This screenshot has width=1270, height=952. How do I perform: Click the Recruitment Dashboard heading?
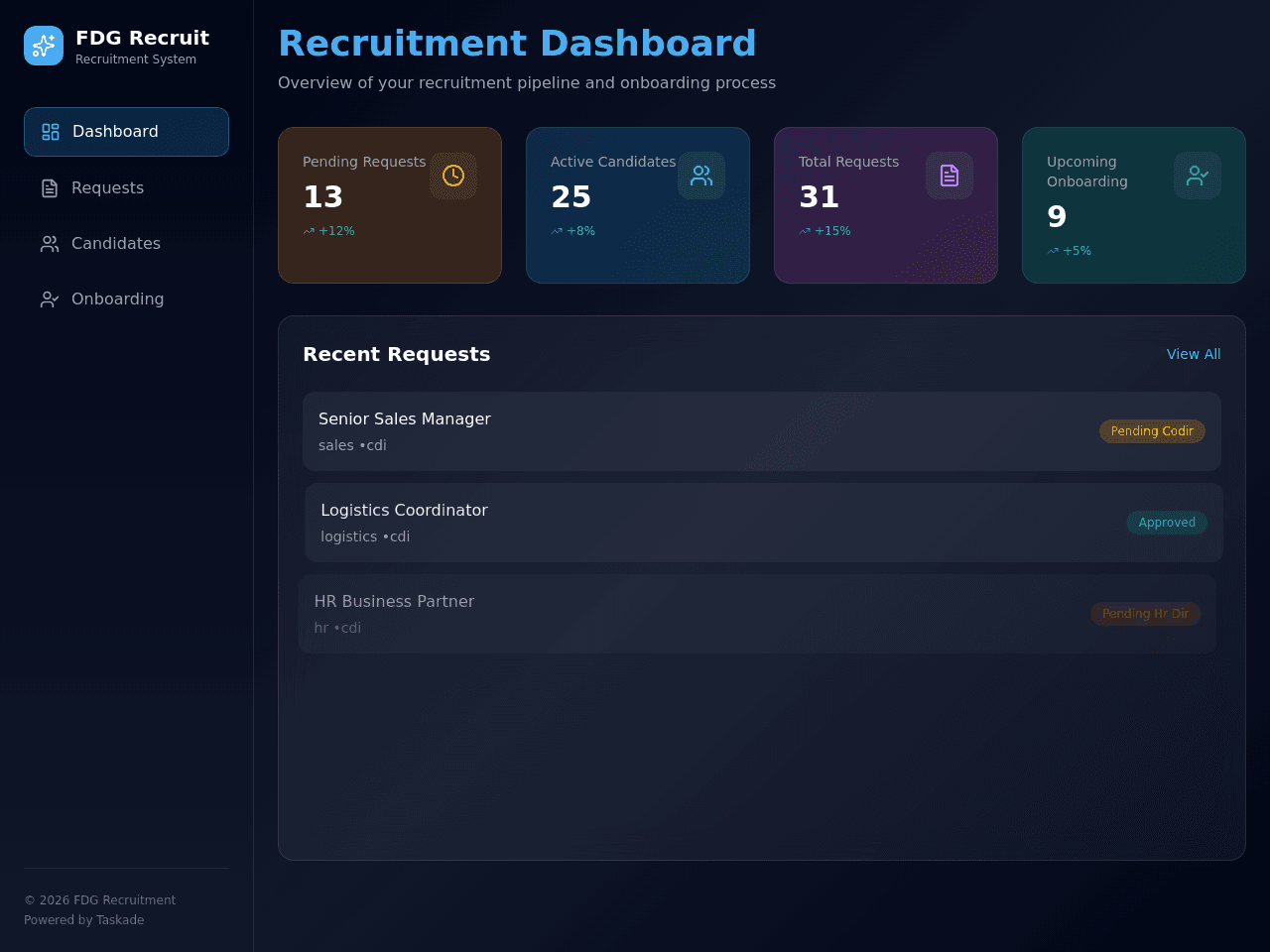click(517, 44)
